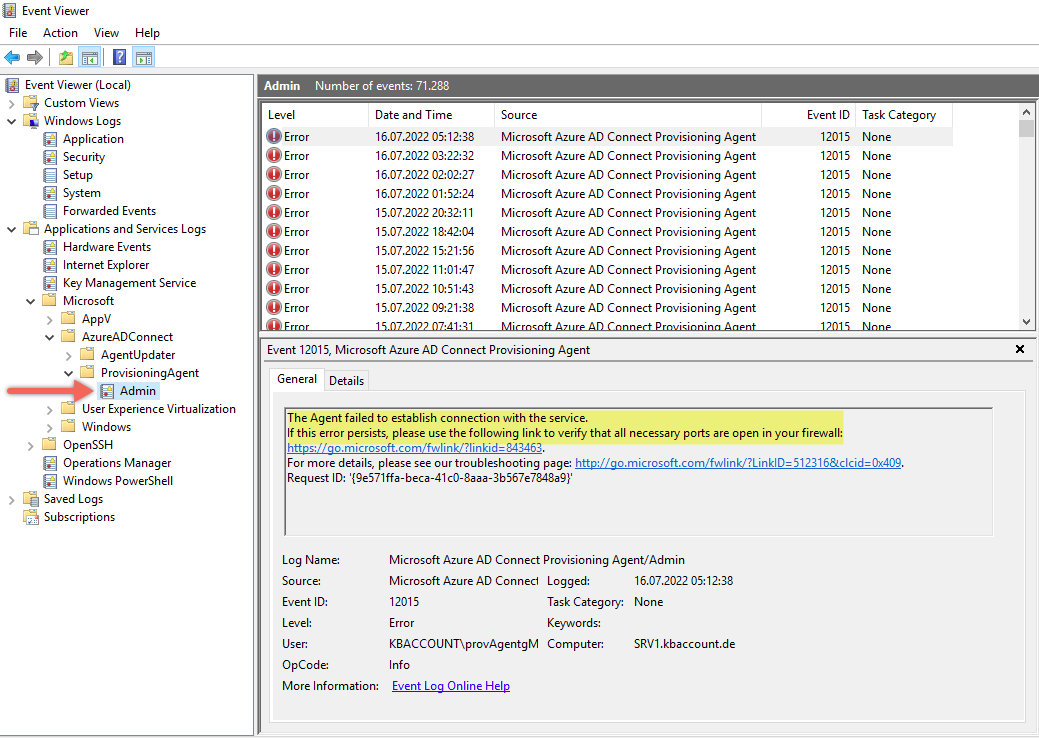Switch to the General tab
The image size is (1039, 738).
pos(297,379)
